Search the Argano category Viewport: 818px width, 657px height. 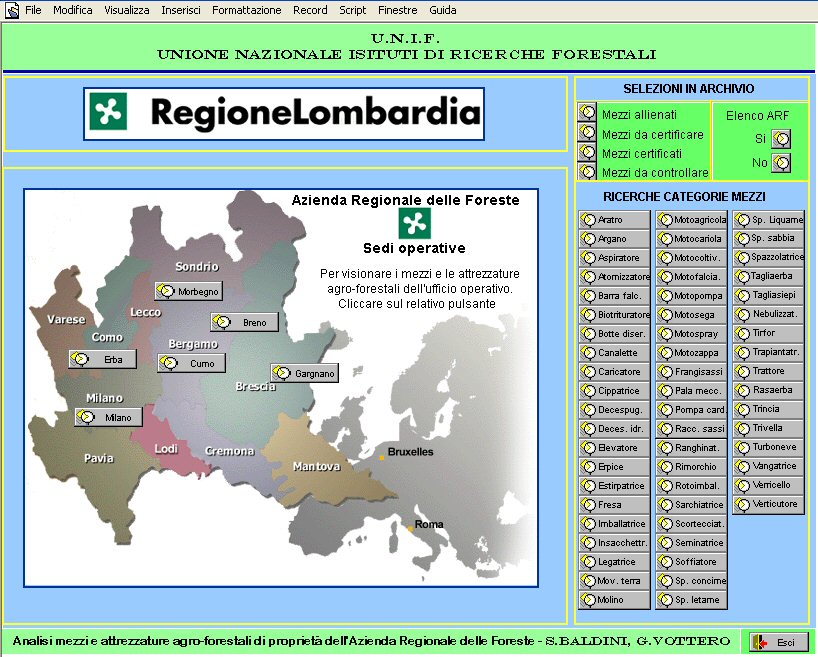615,238
